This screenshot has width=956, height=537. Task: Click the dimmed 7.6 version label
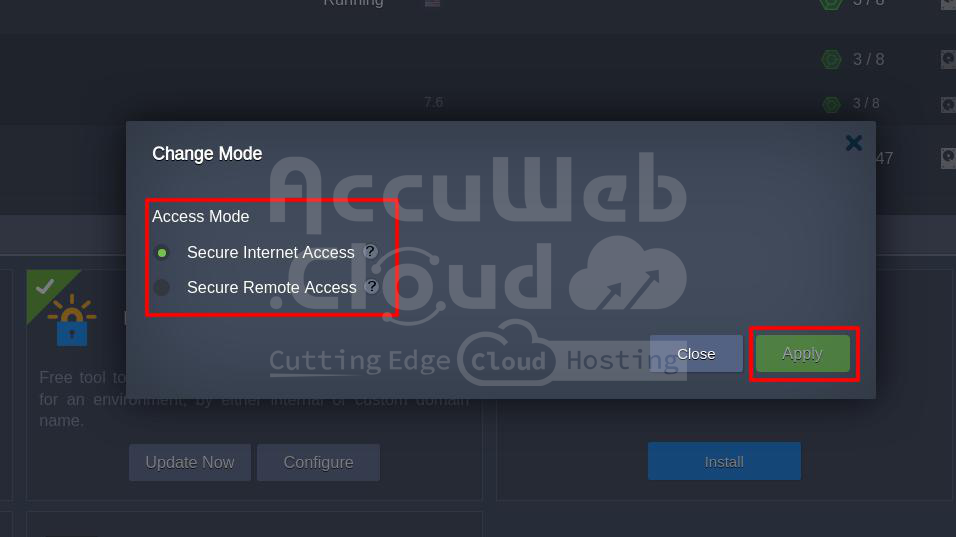tap(433, 102)
